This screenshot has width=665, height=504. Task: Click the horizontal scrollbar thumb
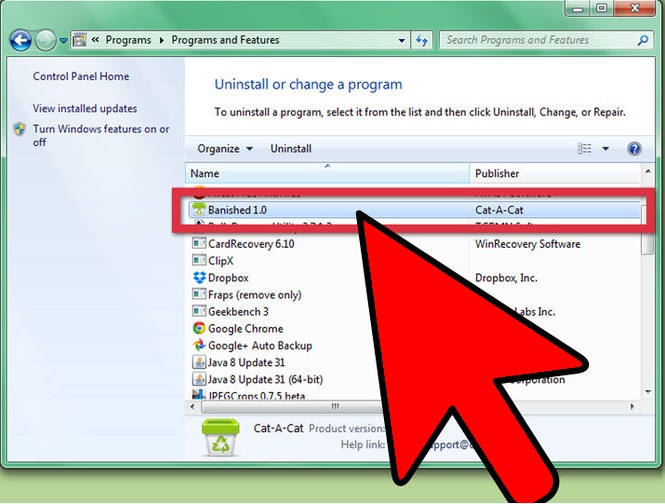point(293,407)
